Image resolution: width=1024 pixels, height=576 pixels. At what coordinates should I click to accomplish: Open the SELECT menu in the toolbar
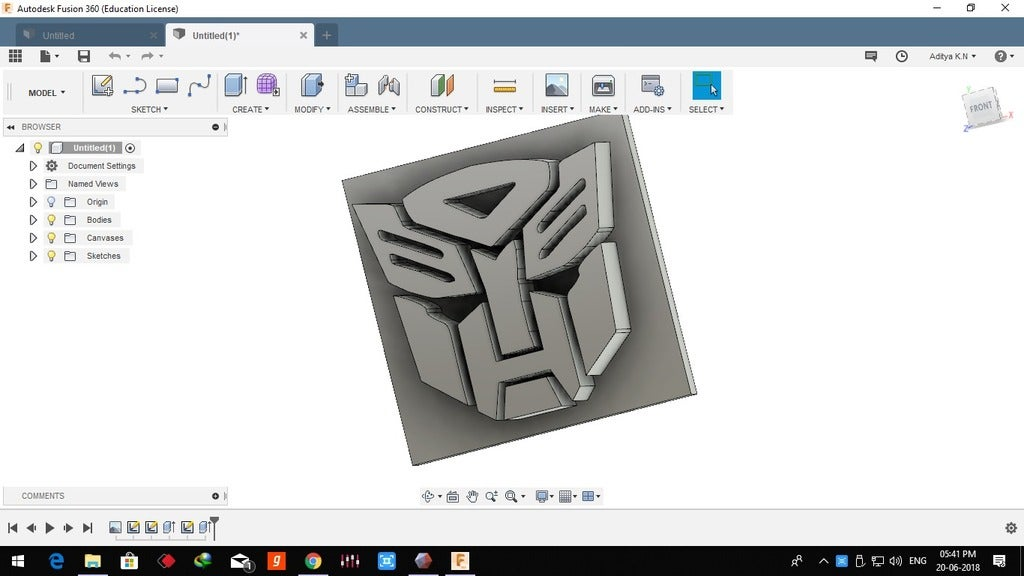click(707, 108)
